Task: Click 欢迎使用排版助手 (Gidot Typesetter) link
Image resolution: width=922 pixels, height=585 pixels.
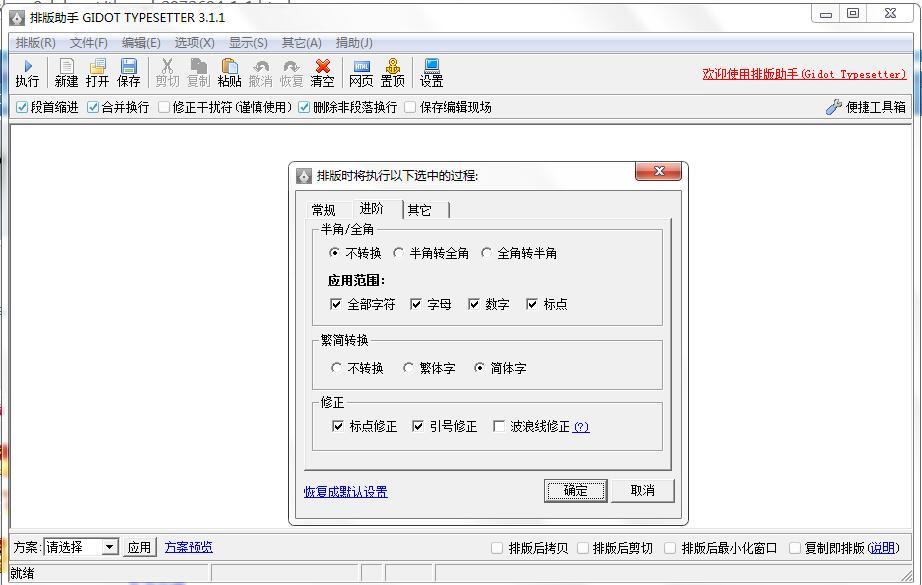Action: pyautogui.click(x=804, y=74)
